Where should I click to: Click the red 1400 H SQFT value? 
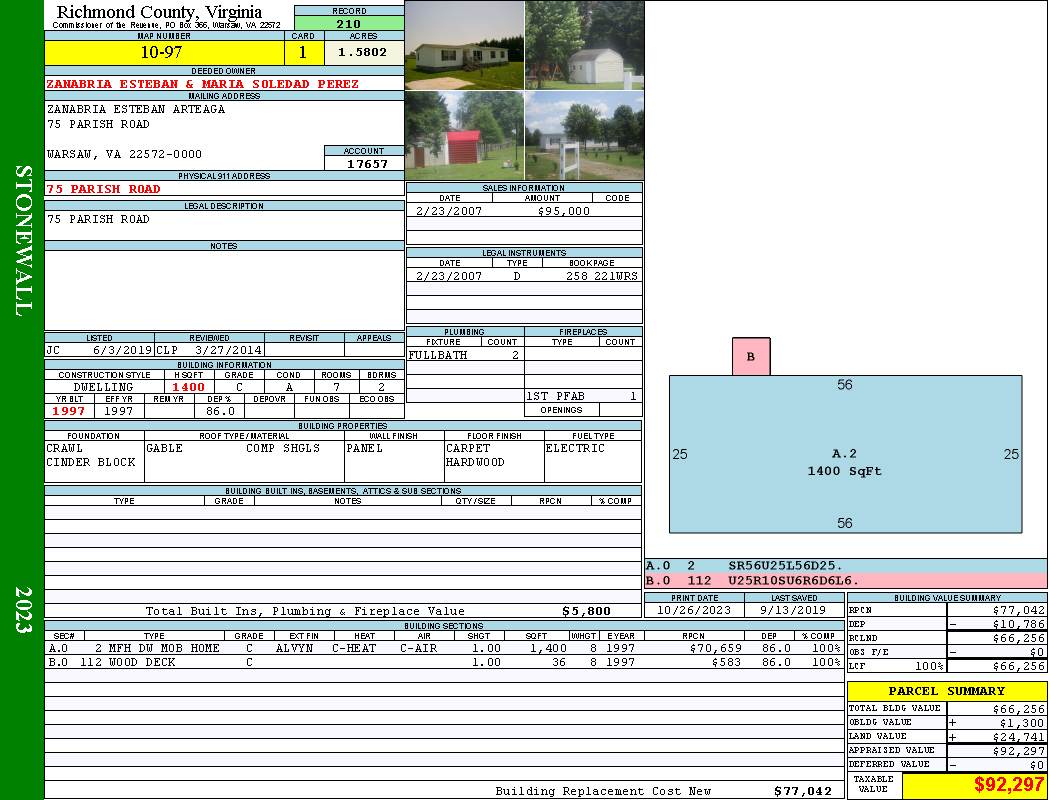point(188,387)
